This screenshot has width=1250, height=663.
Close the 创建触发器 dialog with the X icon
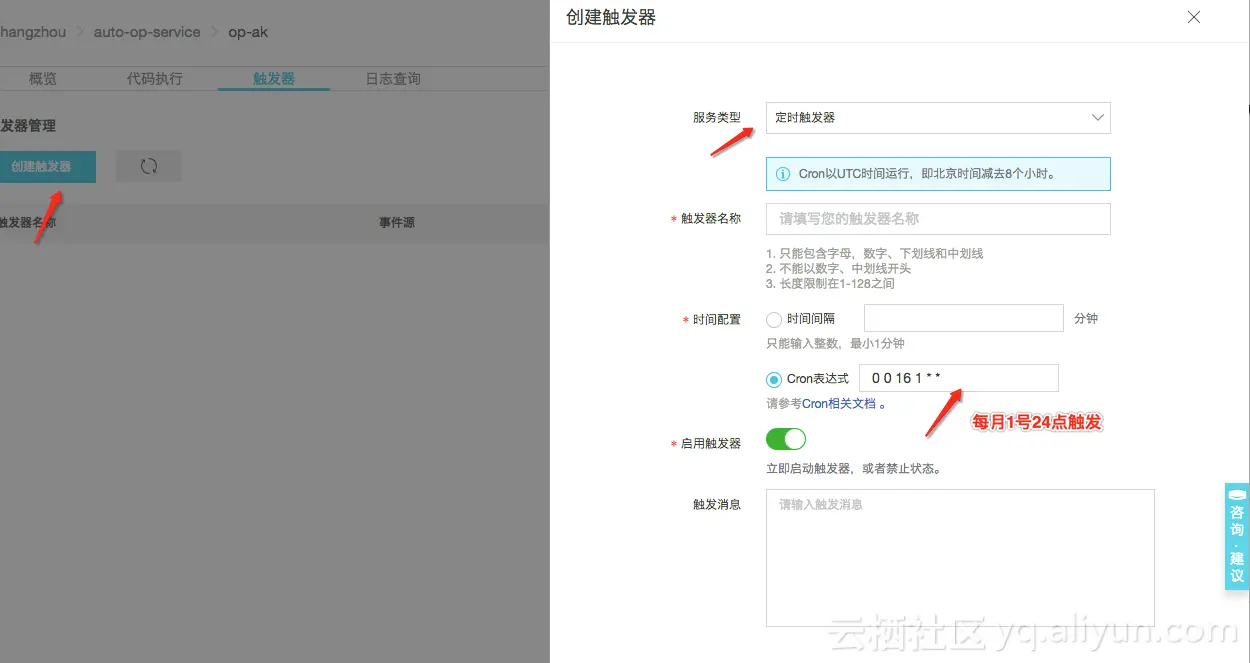1193,17
